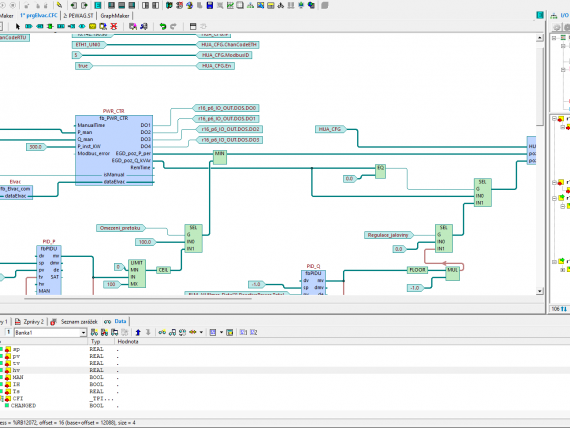The height and width of the screenshot is (428, 570).
Task: Click the window layout icon in CFC toolbar
Action: [193, 26]
